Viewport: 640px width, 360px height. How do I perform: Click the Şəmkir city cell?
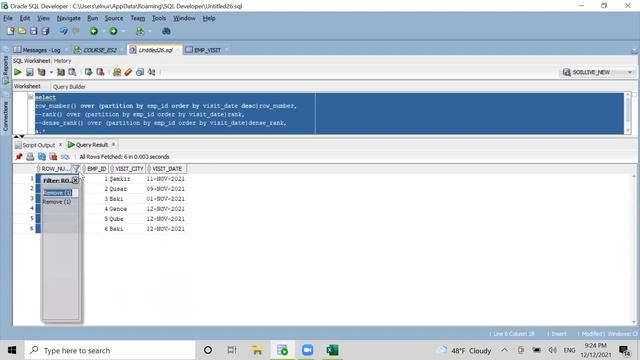(x=120, y=179)
